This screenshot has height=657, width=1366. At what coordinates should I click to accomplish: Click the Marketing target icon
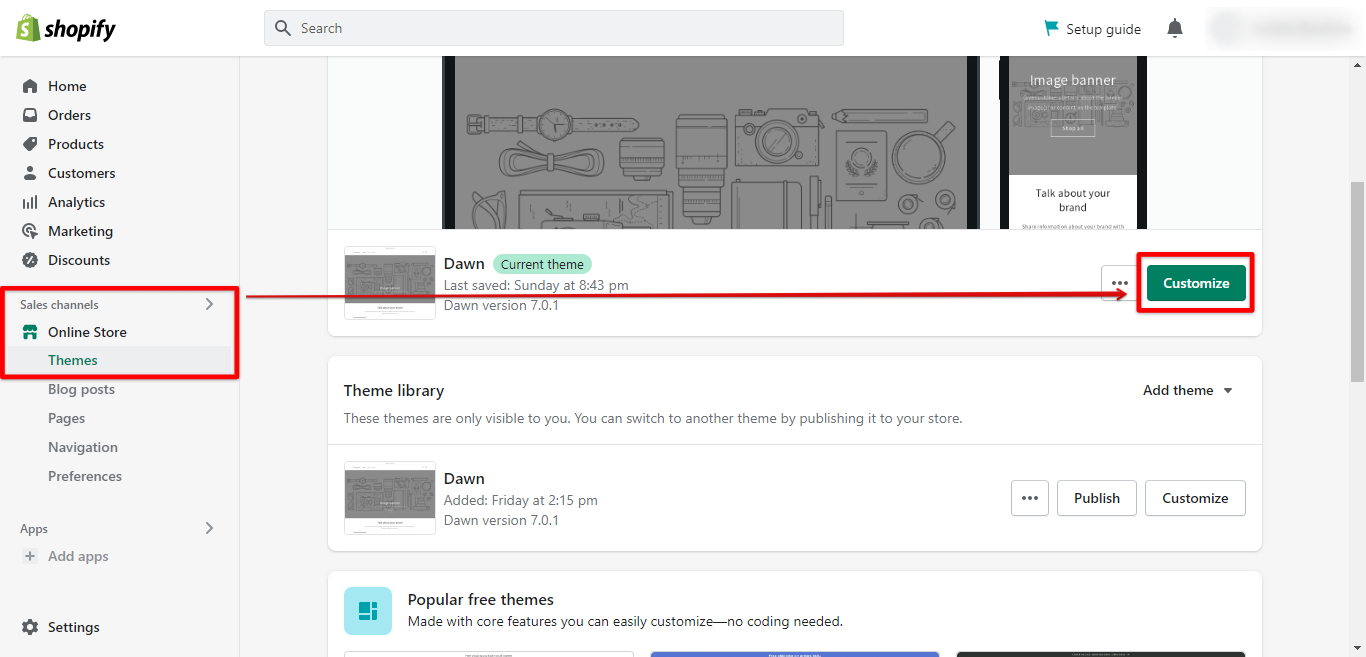click(x=30, y=231)
